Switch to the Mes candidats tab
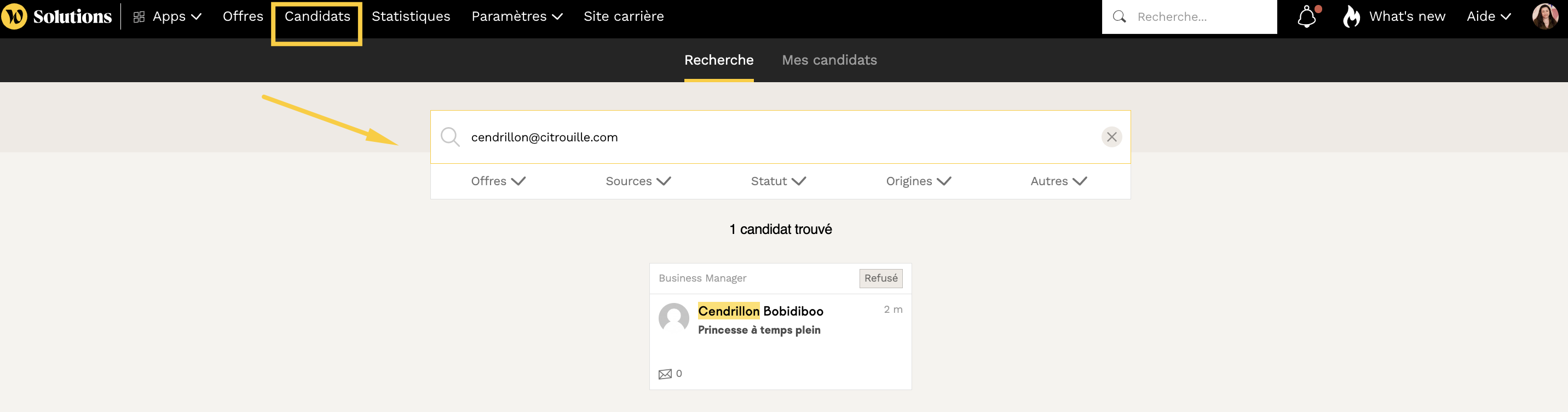The image size is (1568, 412). pyautogui.click(x=829, y=60)
